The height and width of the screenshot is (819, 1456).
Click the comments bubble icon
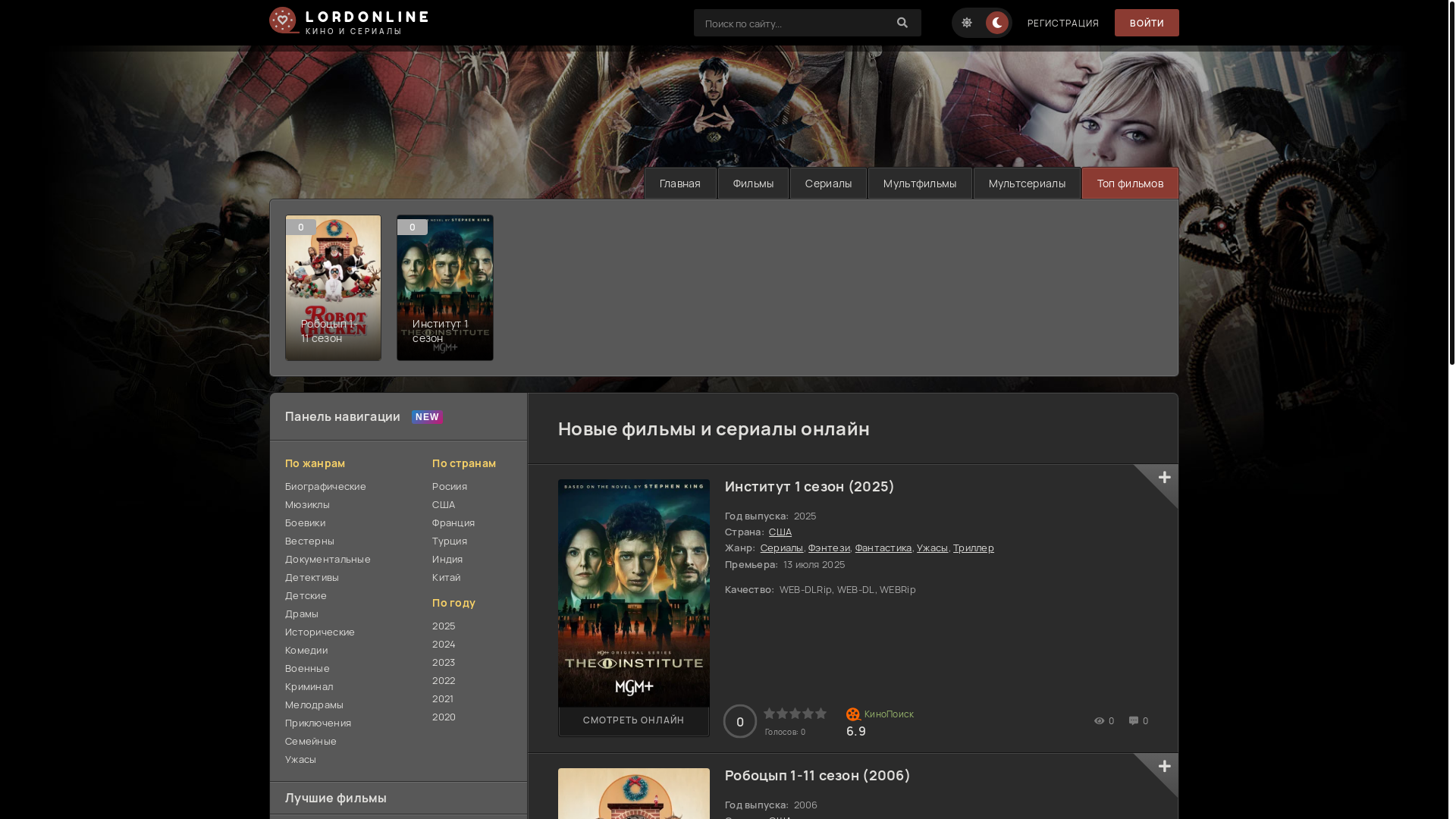(x=1134, y=721)
